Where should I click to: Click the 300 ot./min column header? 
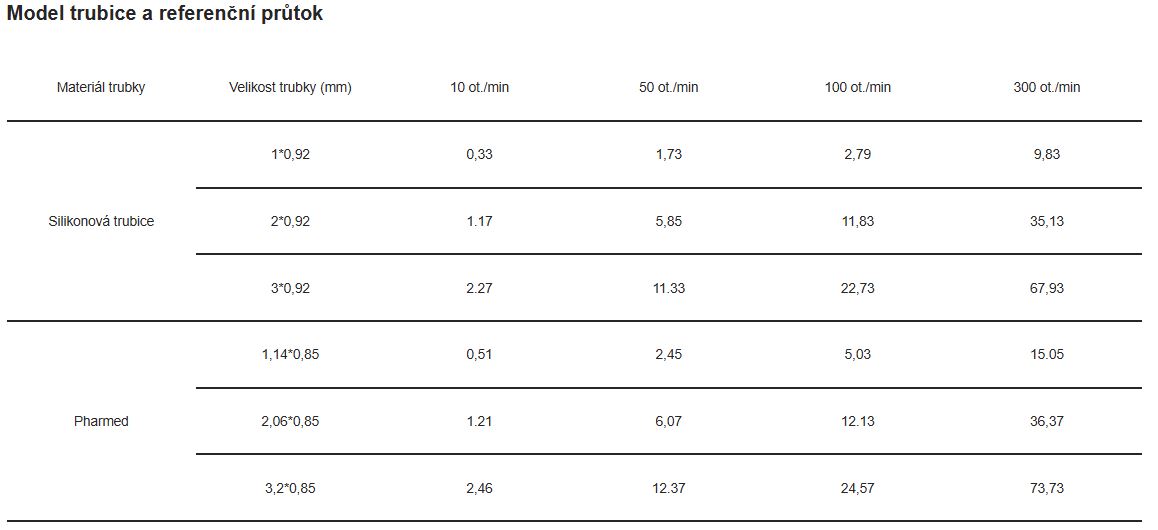[1046, 87]
